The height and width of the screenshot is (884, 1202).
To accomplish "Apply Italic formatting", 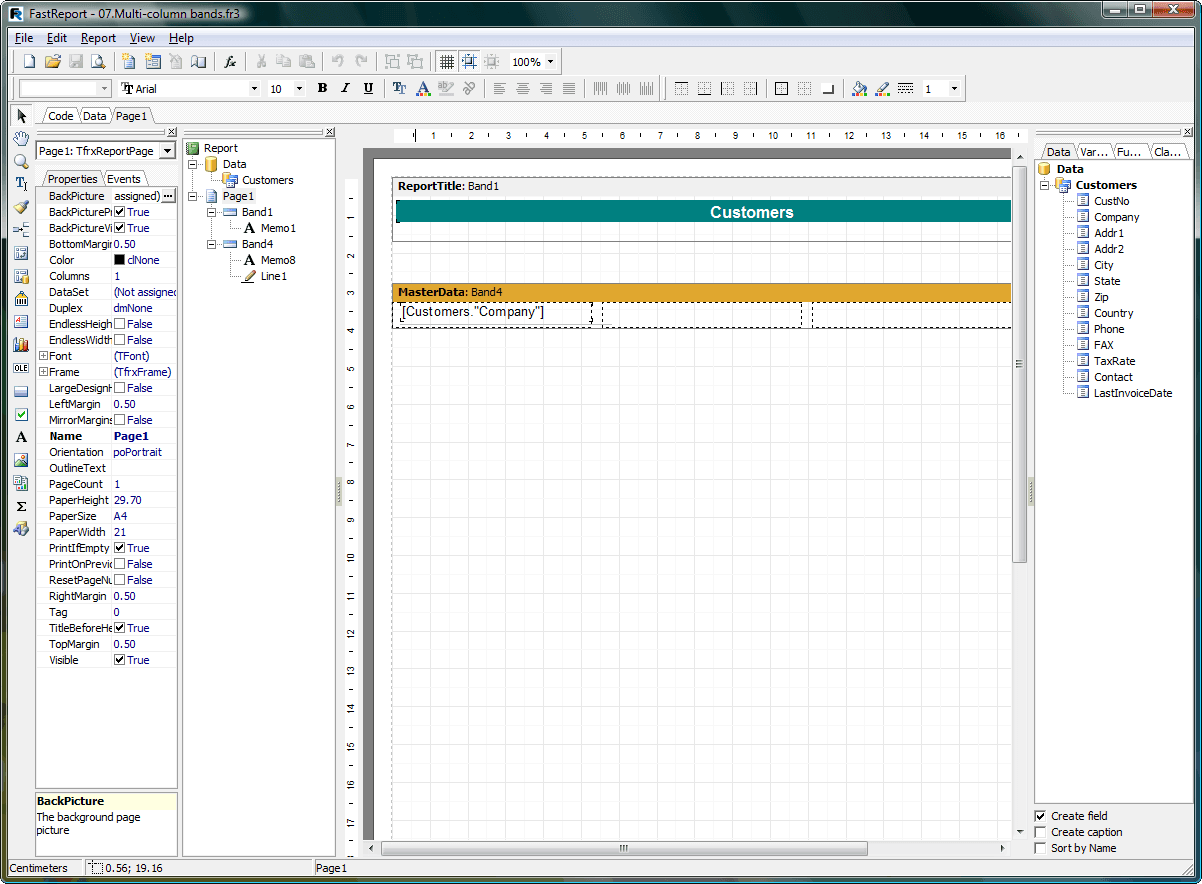I will pyautogui.click(x=345, y=89).
